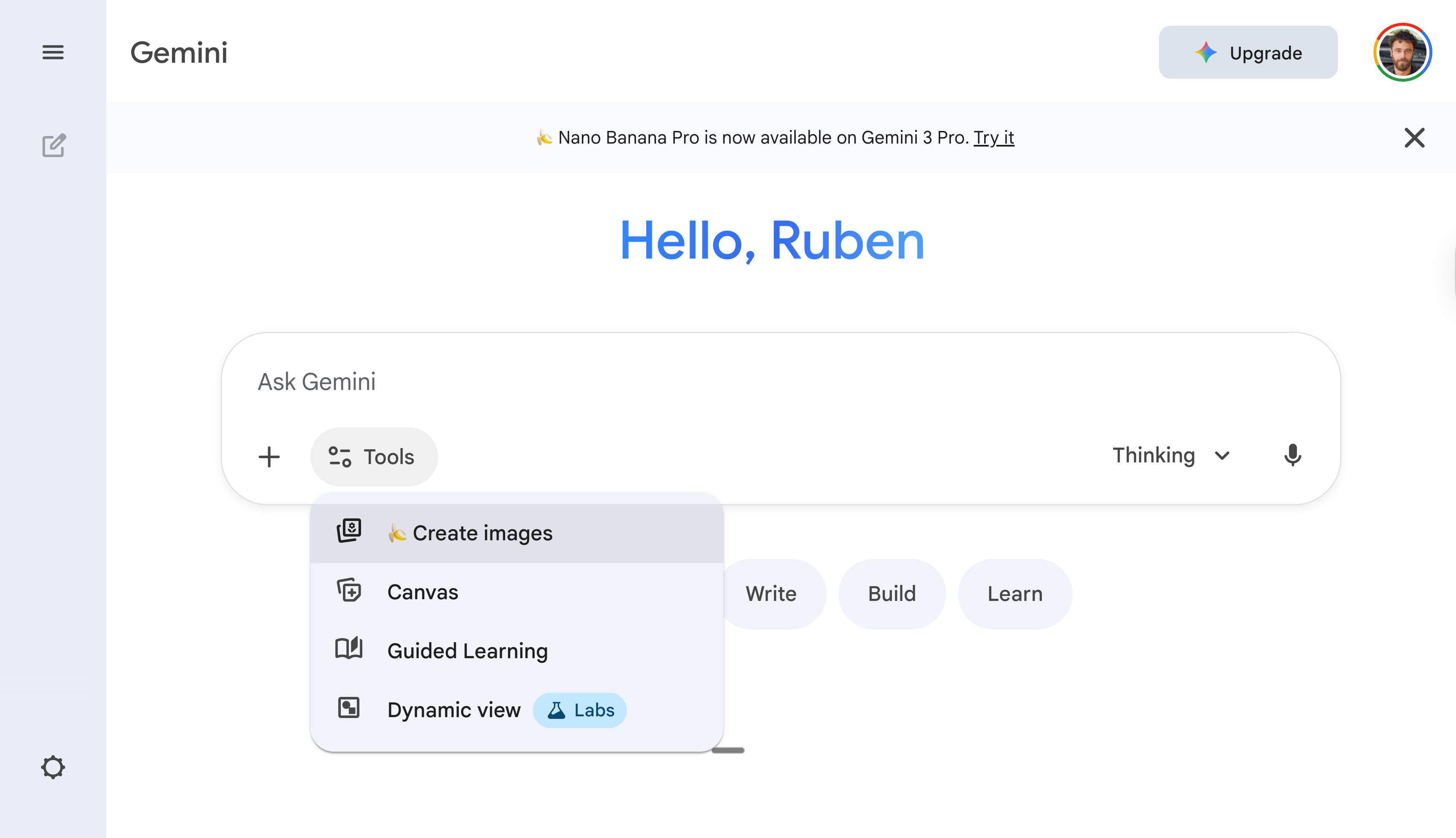Screen dimensions: 1456x838
Task: Select Create images from Tools menu
Action: pyautogui.click(x=482, y=534)
